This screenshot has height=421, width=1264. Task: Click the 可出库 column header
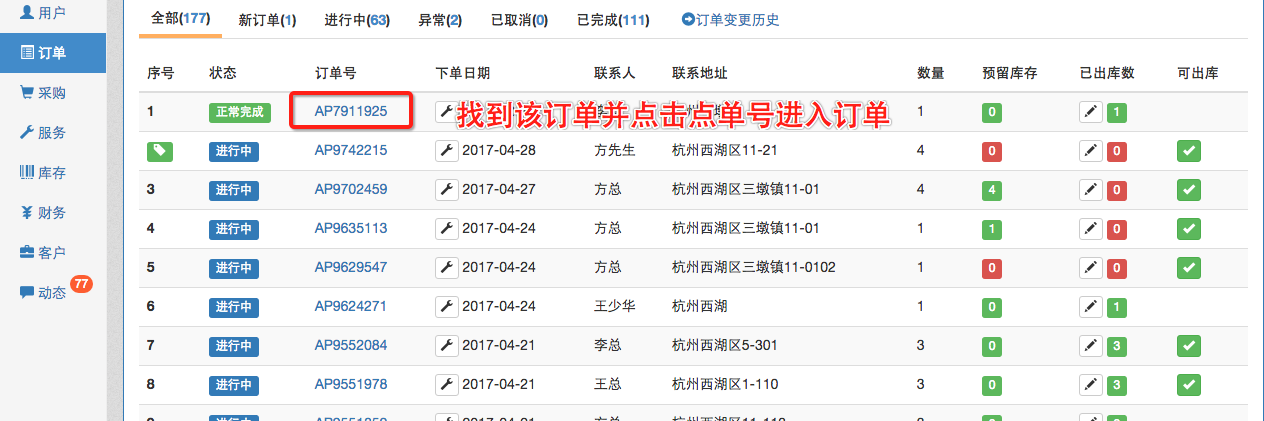[1198, 73]
